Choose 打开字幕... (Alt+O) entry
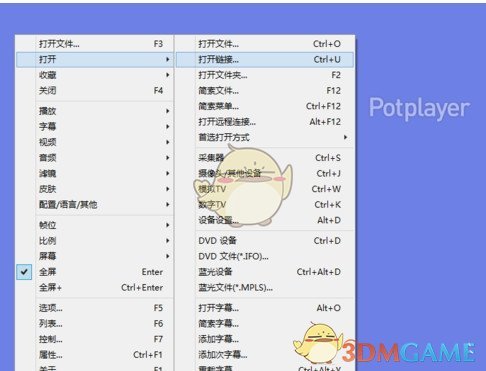 pyautogui.click(x=265, y=308)
